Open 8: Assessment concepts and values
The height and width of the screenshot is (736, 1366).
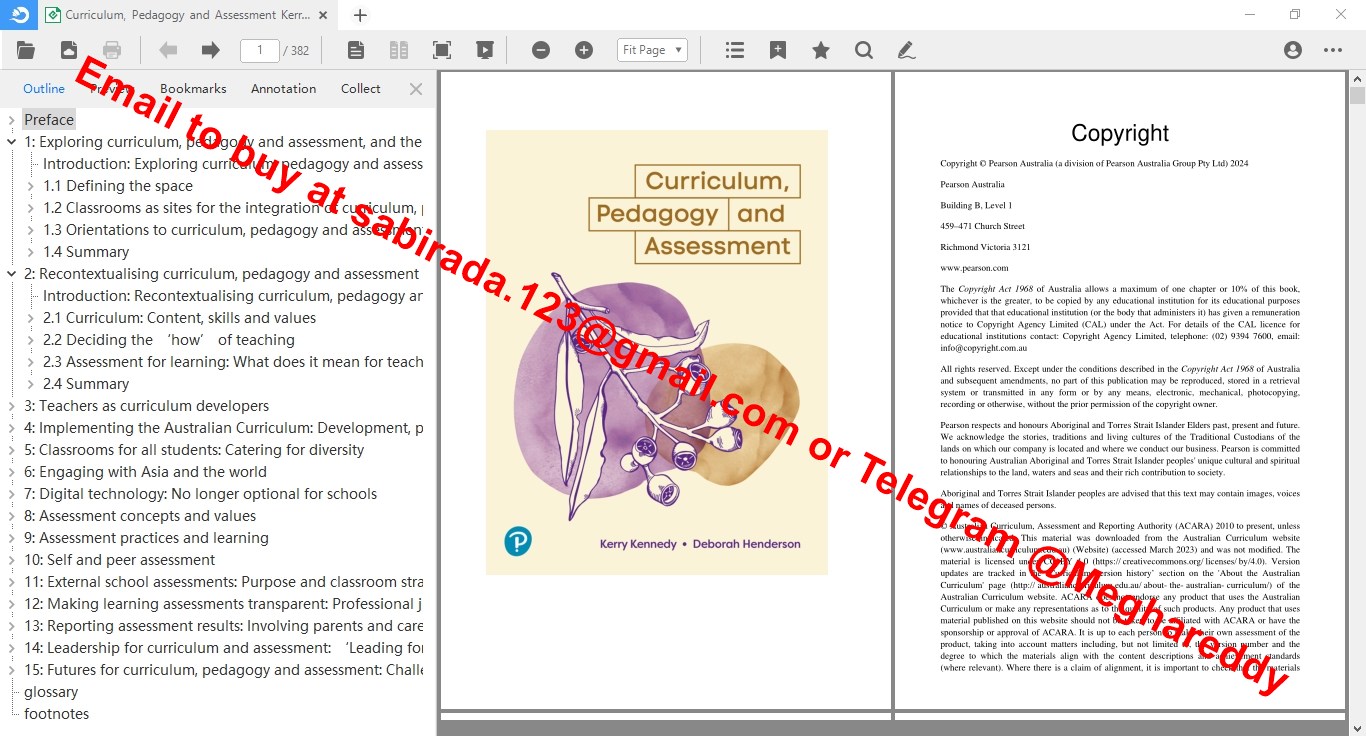(140, 516)
